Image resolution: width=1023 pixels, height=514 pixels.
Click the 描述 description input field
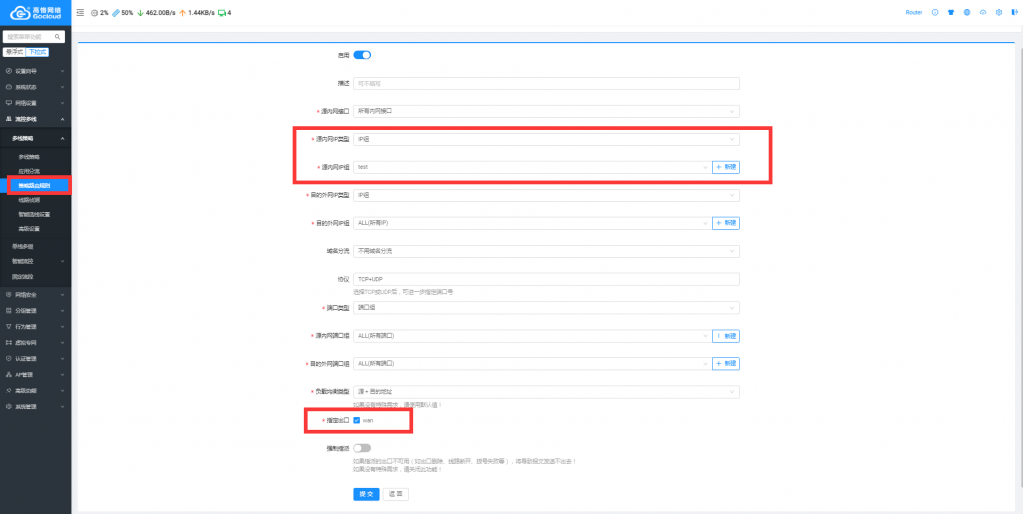(546, 83)
